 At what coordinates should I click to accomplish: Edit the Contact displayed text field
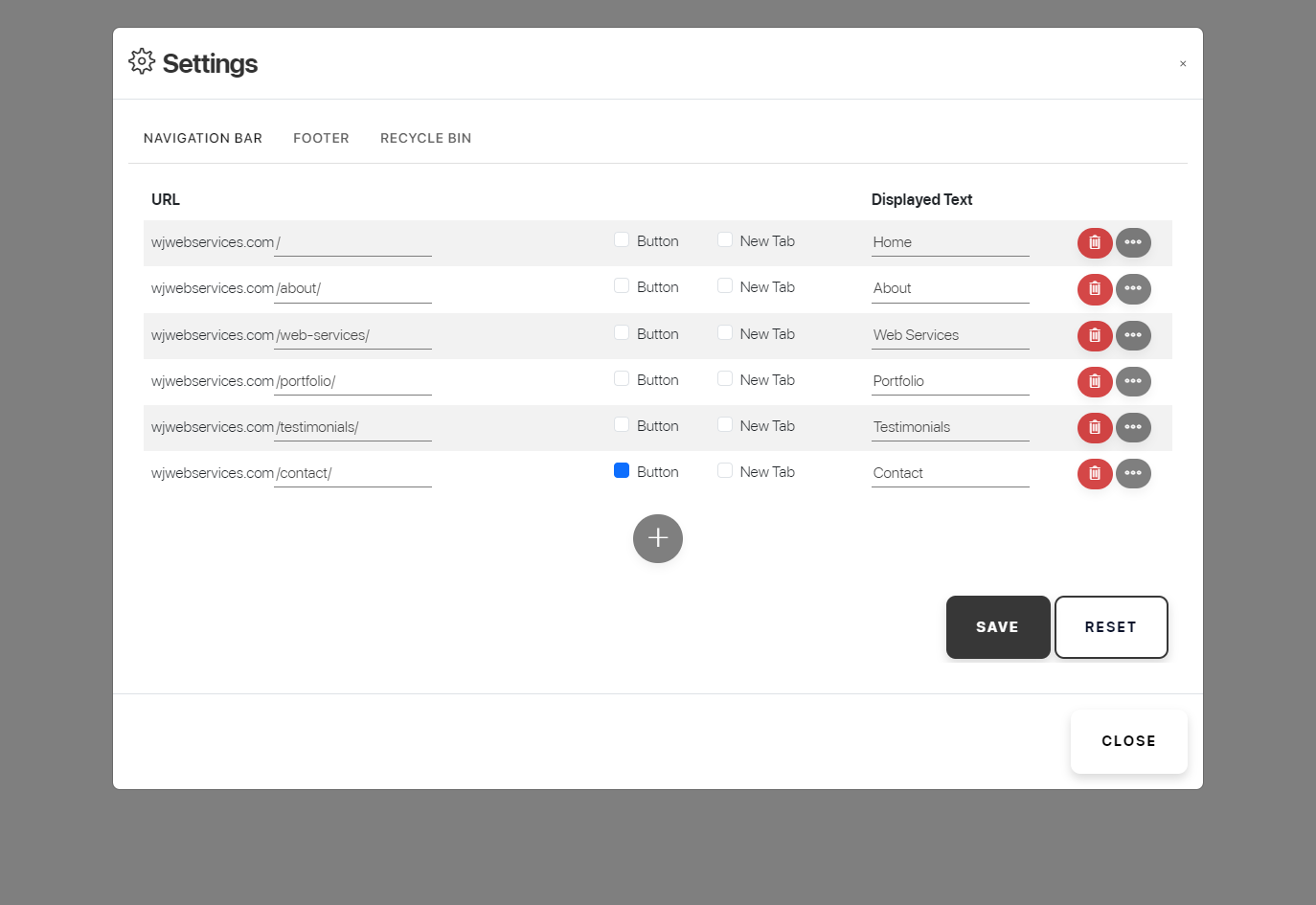[x=950, y=473]
